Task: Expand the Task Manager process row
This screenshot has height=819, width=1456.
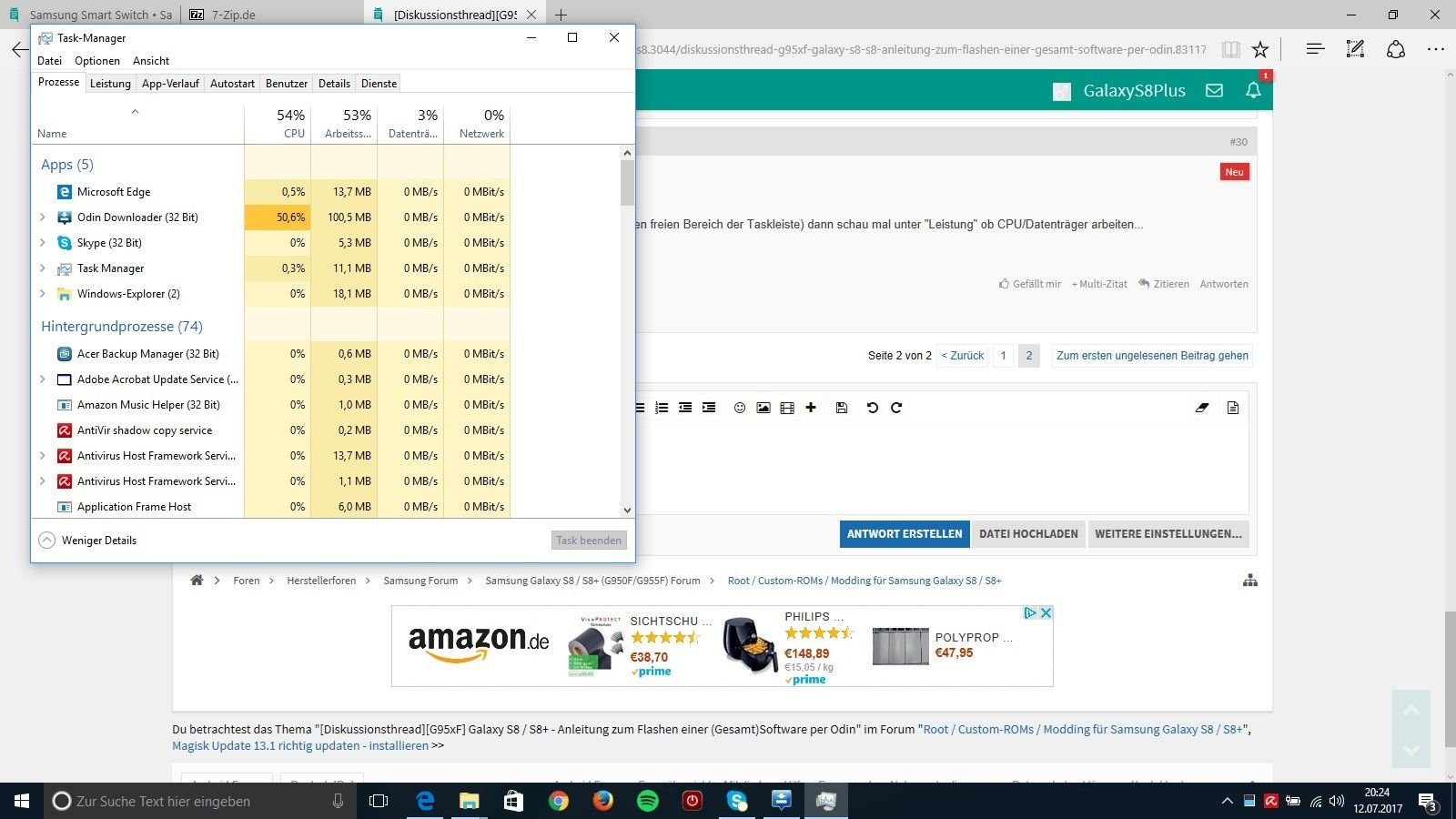Action: (42, 268)
